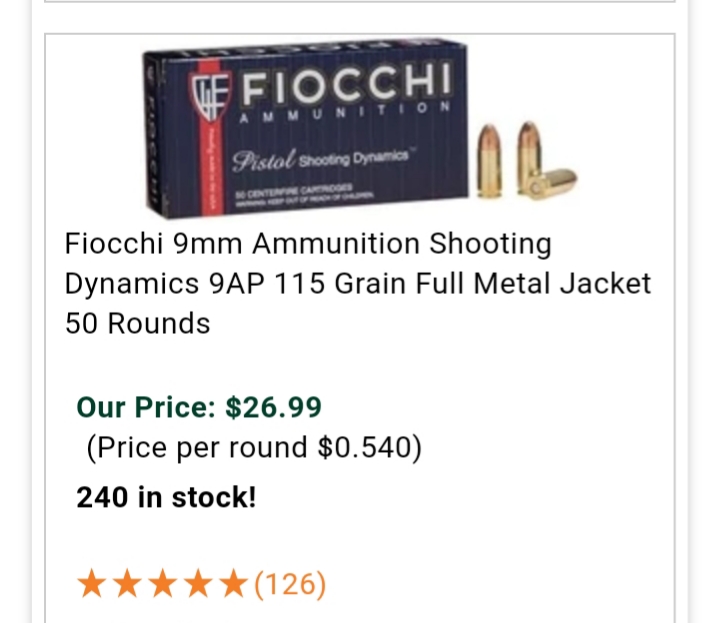Click the Pistol Shooting Dynamics label on box
Screen dimensions: 708x623
(321, 159)
